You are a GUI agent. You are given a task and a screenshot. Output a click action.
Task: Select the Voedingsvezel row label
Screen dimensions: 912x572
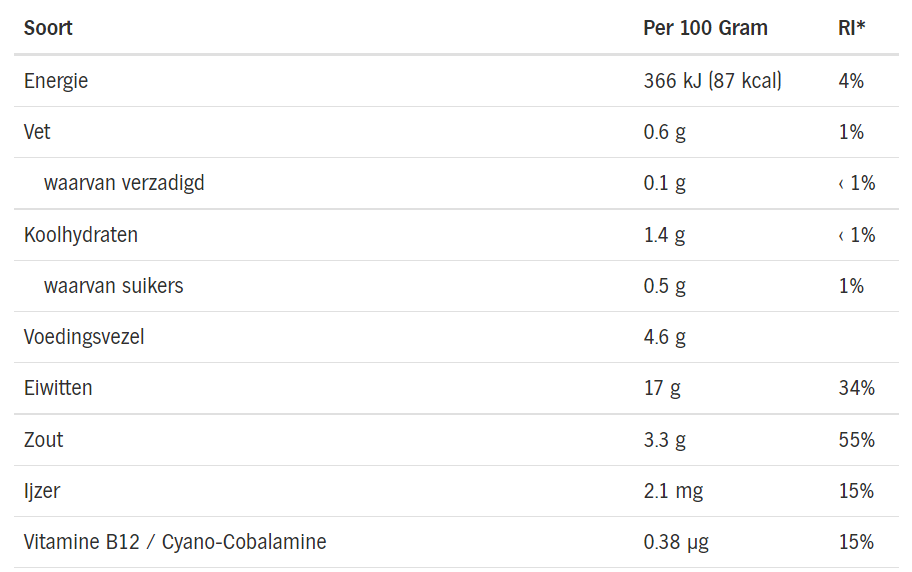pos(84,337)
